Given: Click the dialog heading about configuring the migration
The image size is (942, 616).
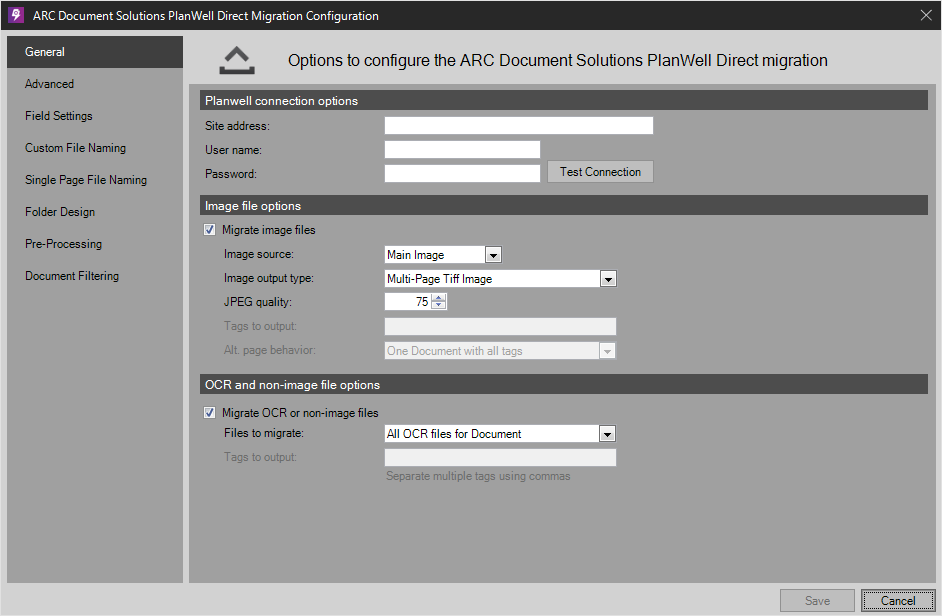Looking at the screenshot, I should click(558, 60).
